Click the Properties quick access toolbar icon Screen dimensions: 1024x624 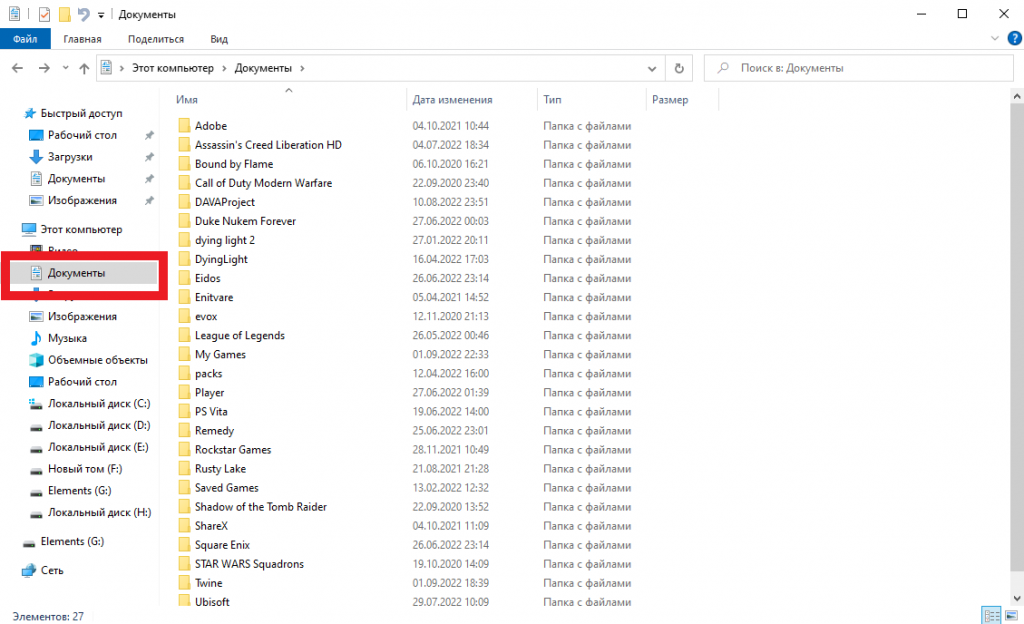(x=44, y=14)
